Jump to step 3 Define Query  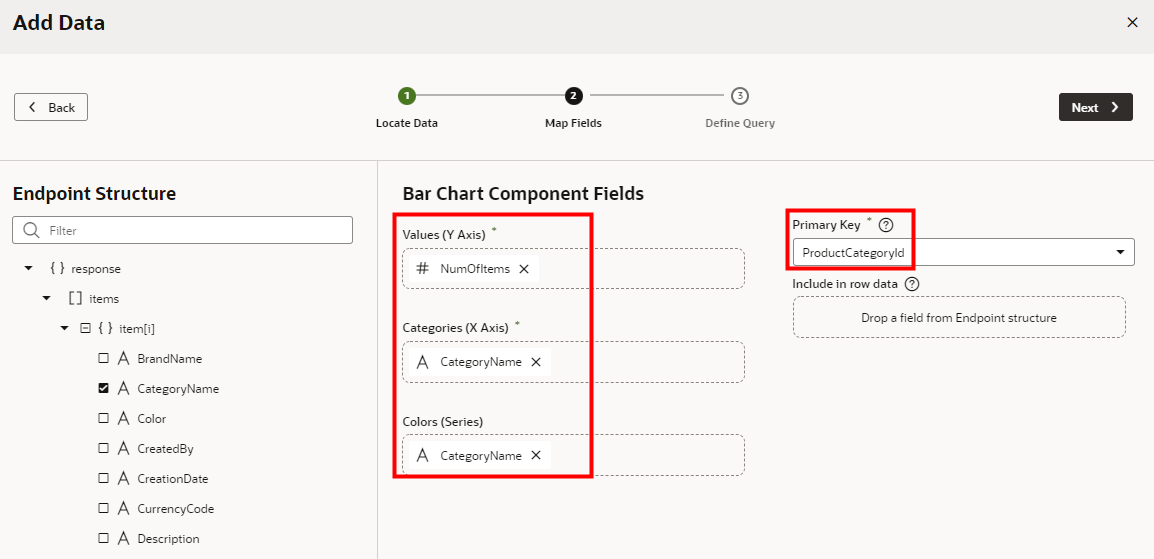pos(740,96)
